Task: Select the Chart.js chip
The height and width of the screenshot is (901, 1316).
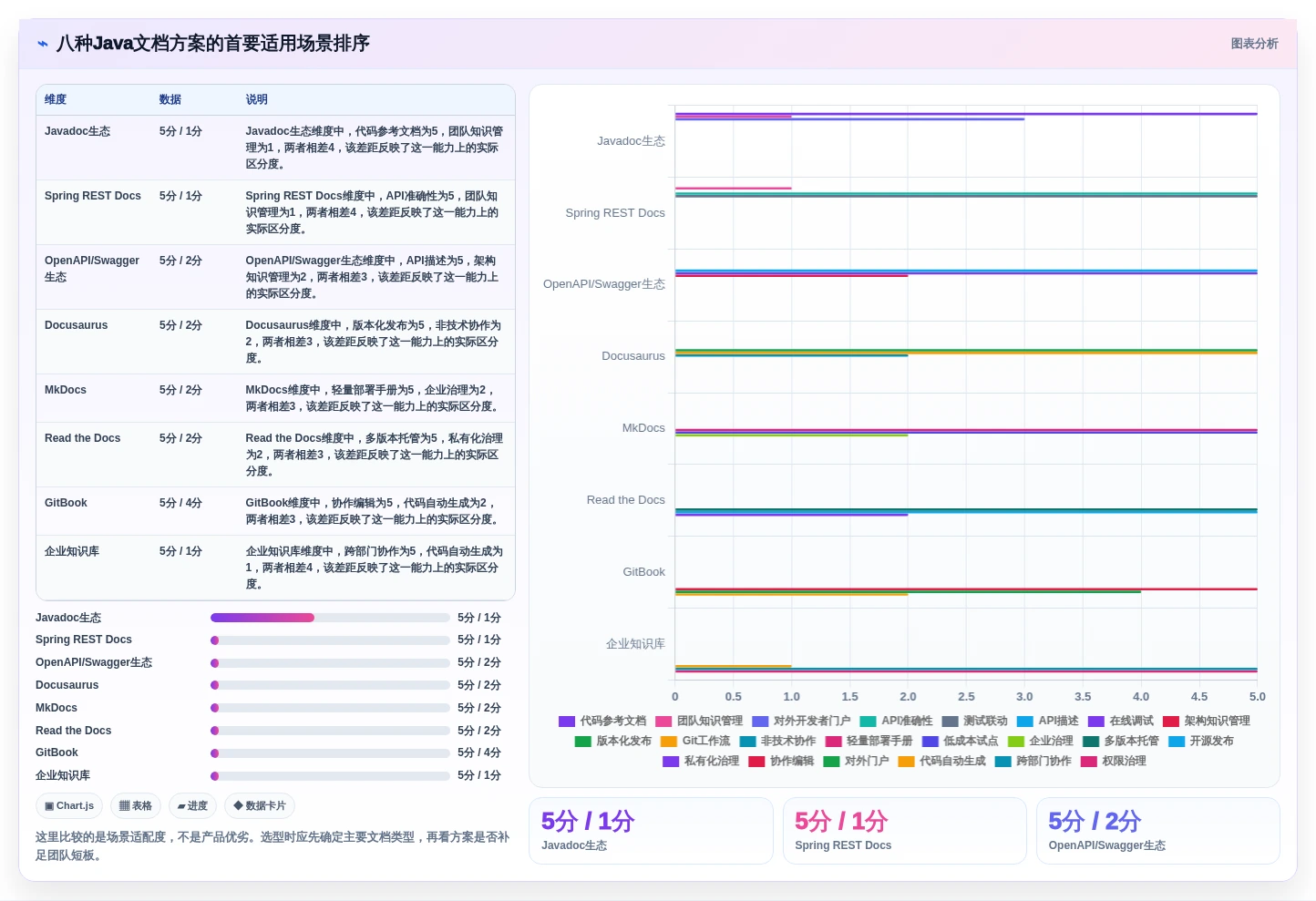Action: click(x=69, y=806)
